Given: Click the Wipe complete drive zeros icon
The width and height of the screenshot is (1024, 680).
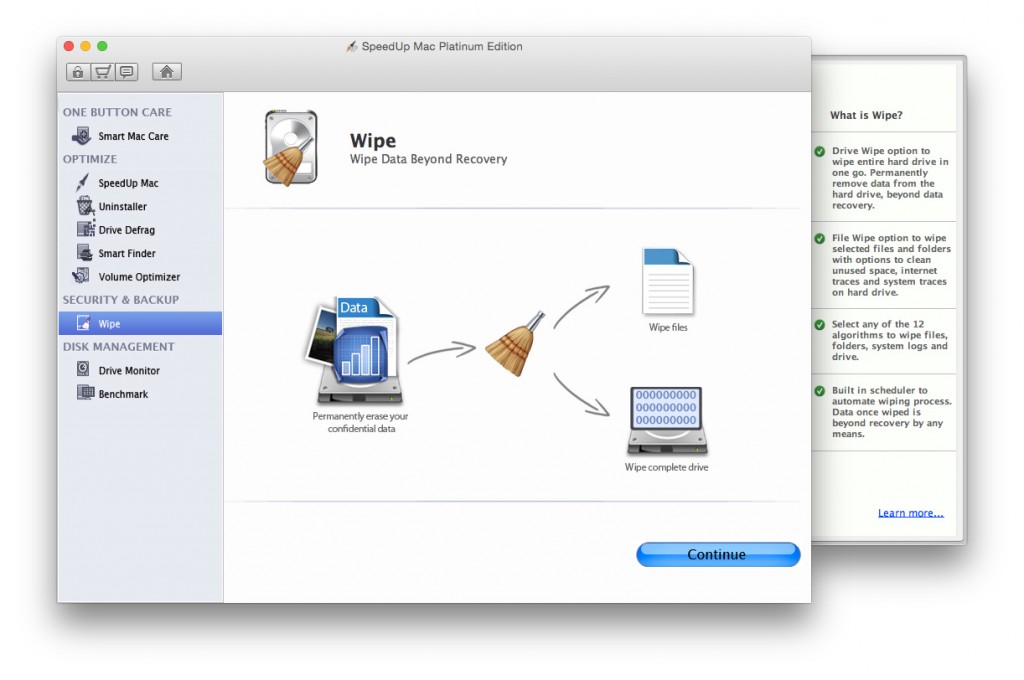Looking at the screenshot, I should tap(667, 421).
